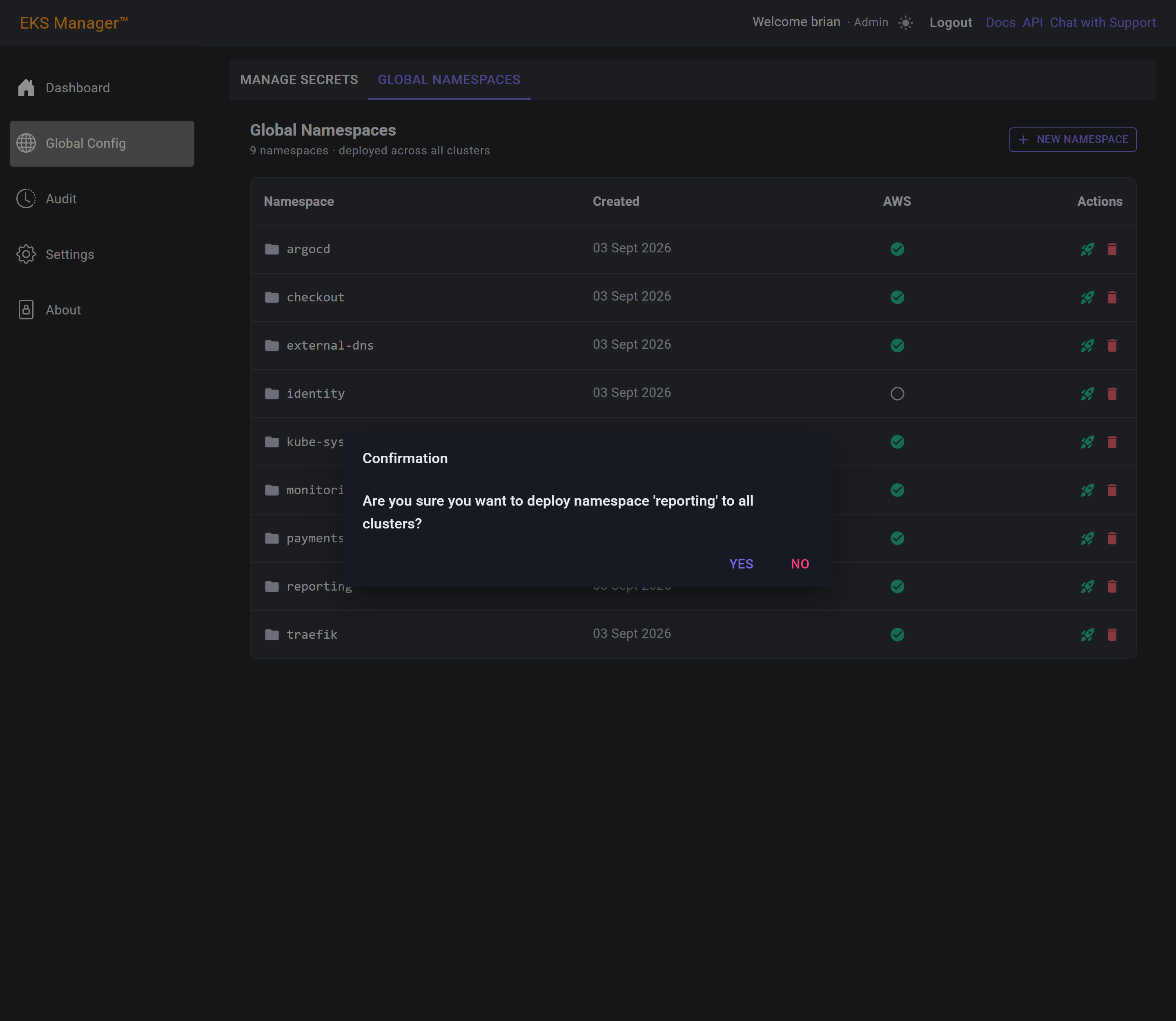This screenshot has height=1021, width=1176.
Task: Deploy the checkout namespace rocket icon
Action: point(1087,297)
